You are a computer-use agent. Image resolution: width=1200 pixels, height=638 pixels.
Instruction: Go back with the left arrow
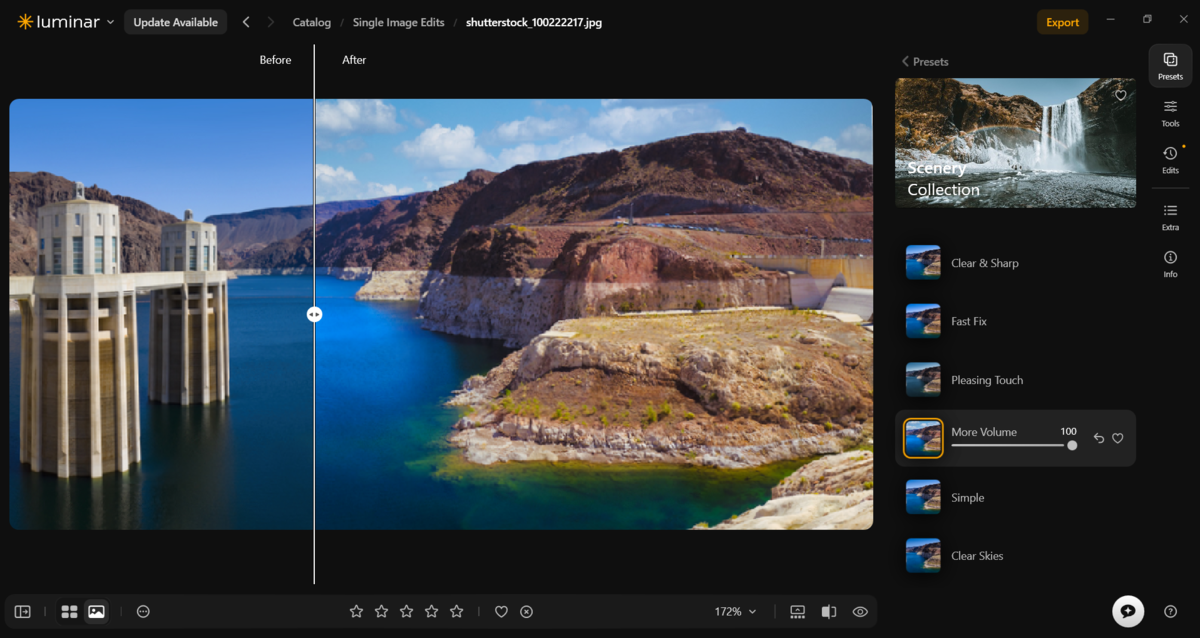246,22
